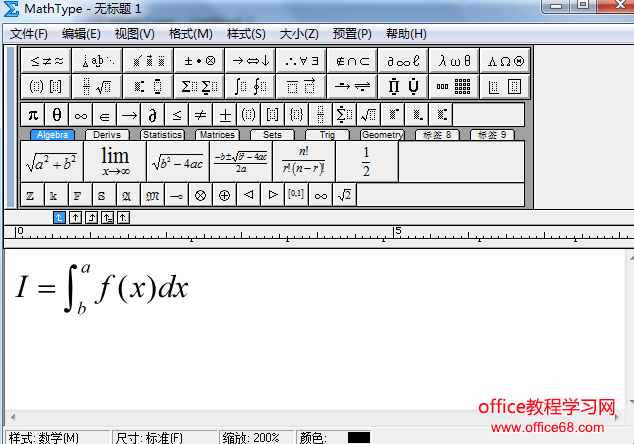Viewport: 634px width, 444px height.
Task: Open the 编辑(E) menu
Action: pyautogui.click(x=81, y=34)
